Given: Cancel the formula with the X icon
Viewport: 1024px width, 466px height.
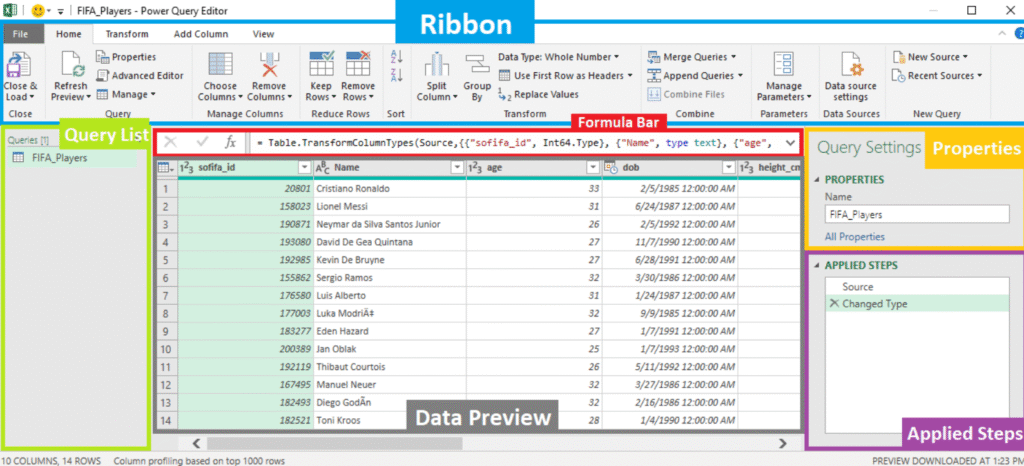Looking at the screenshot, I should 170,142.
